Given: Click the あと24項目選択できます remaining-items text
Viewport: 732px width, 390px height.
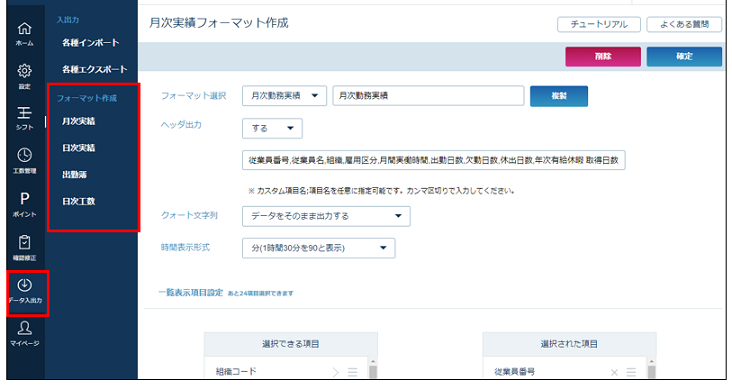Looking at the screenshot, I should [x=260, y=293].
